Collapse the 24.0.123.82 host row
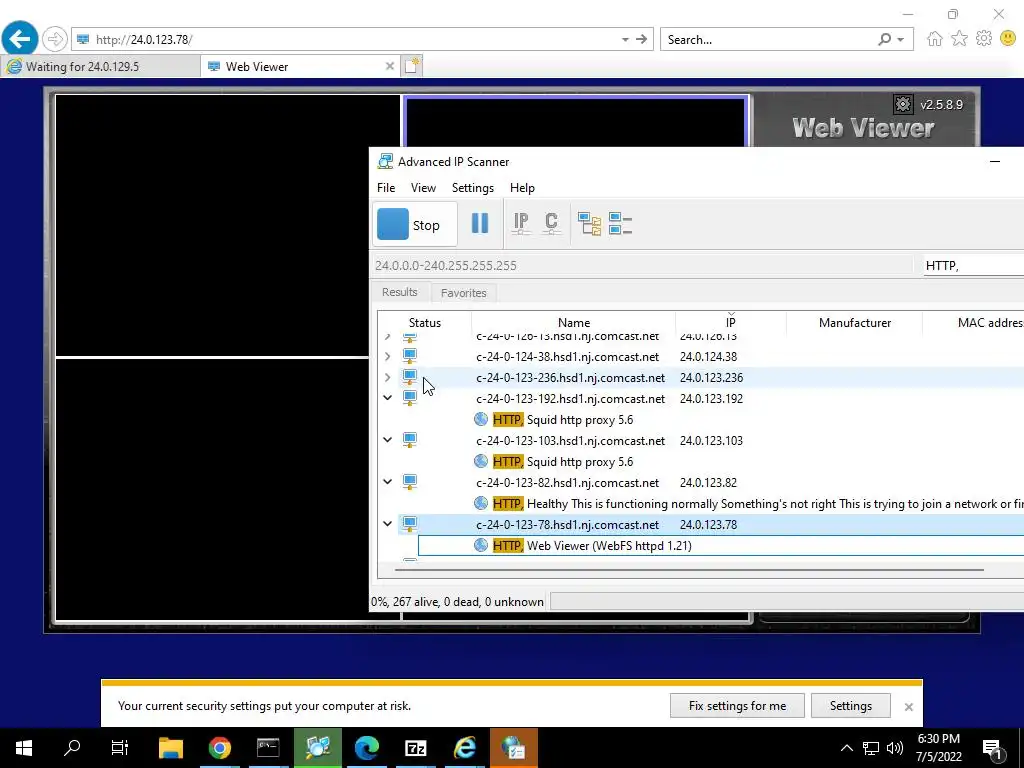The height and width of the screenshot is (768, 1024). (387, 481)
